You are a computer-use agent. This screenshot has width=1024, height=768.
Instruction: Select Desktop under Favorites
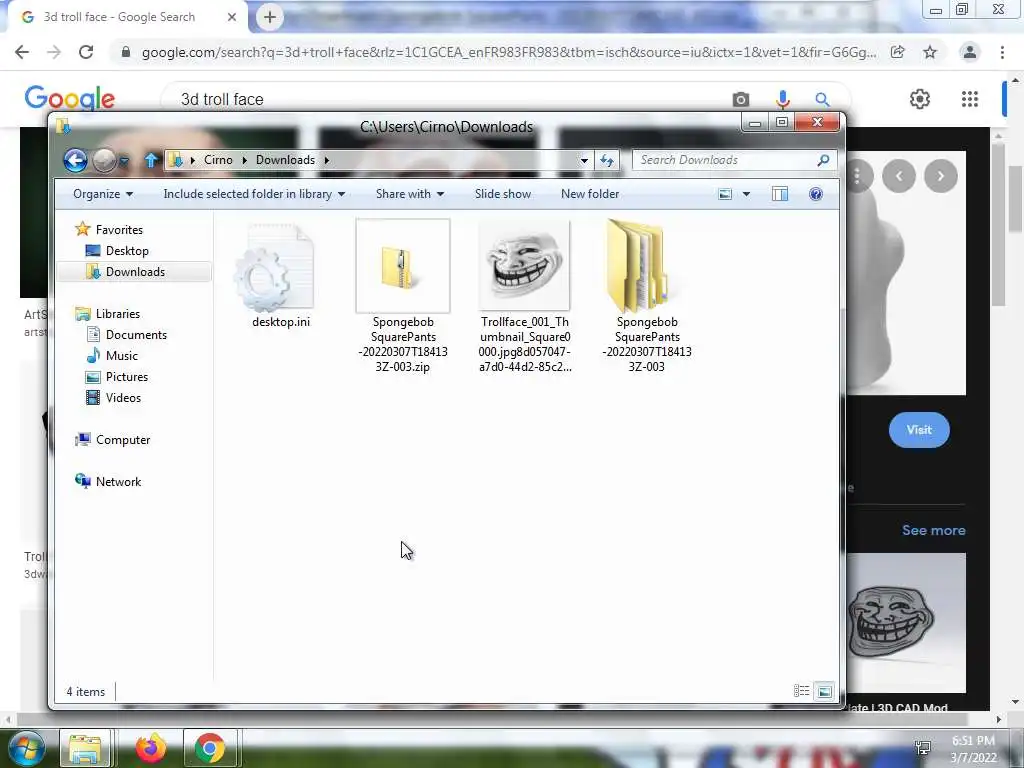point(118,251)
